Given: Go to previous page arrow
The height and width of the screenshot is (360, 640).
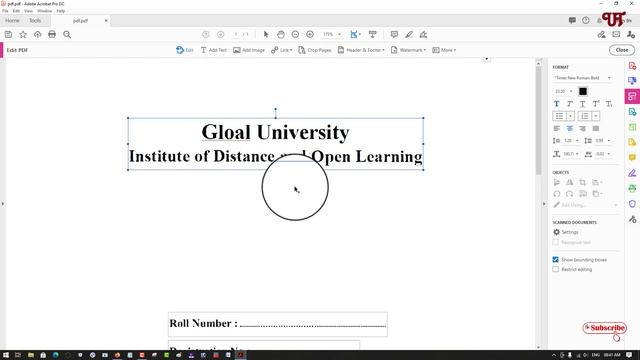Looking at the screenshot, I should coord(206,34).
